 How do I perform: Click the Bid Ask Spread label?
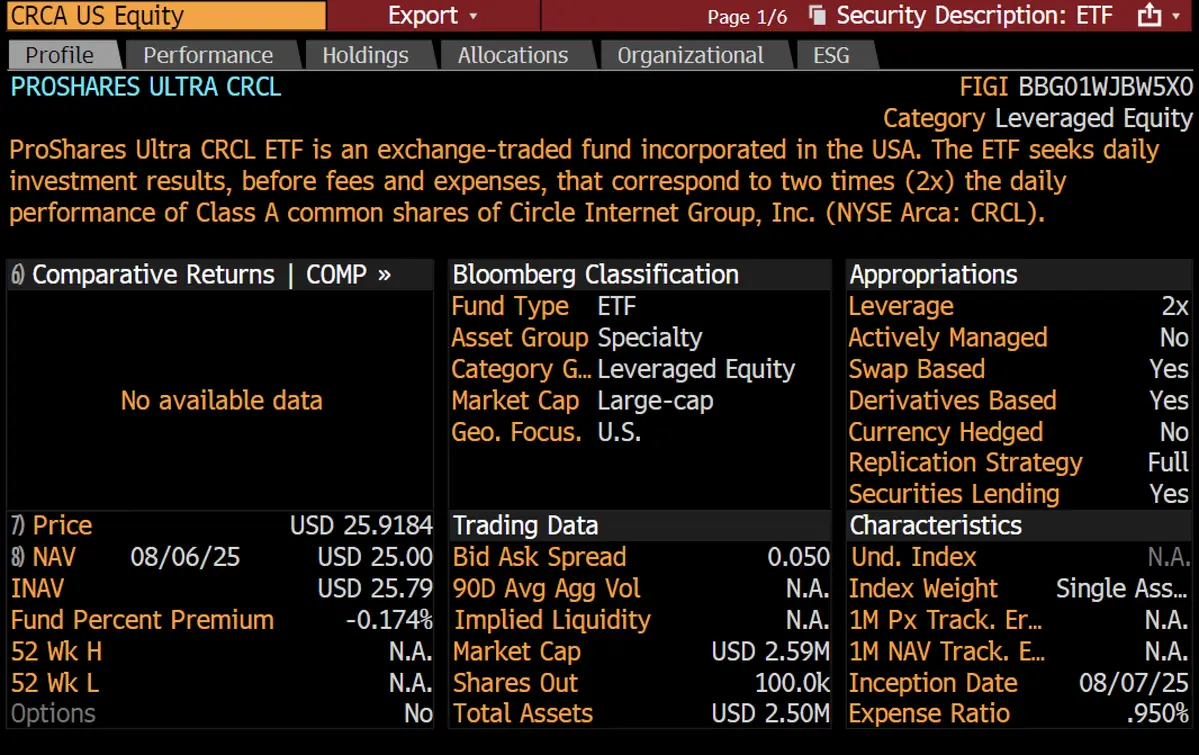coord(539,557)
